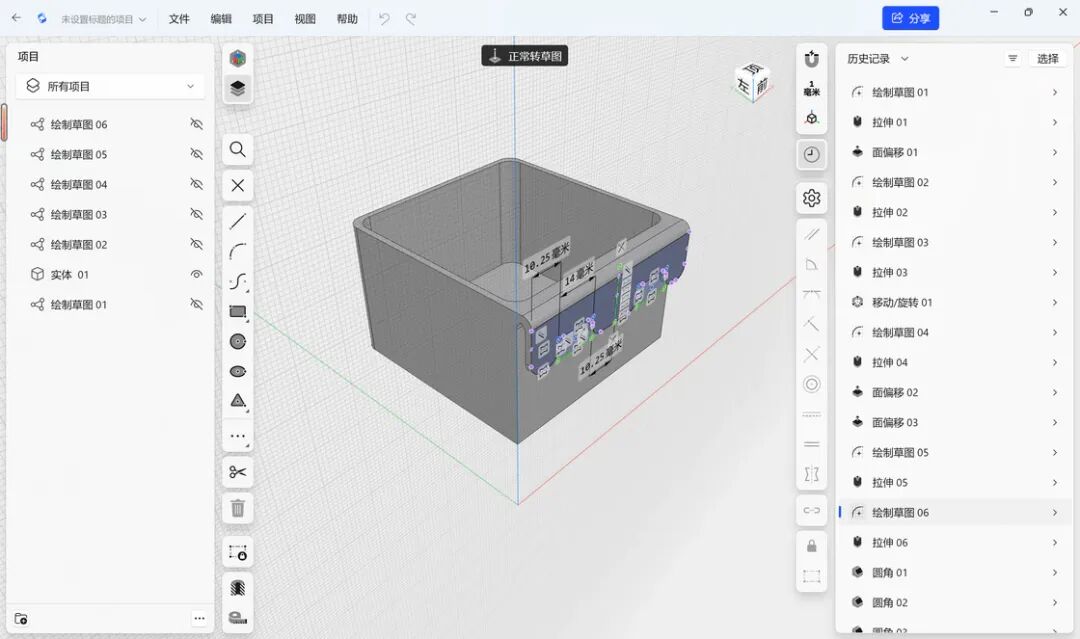This screenshot has height=639, width=1080.
Task: Open the 所有项目 dropdown
Action: pyautogui.click(x=110, y=86)
